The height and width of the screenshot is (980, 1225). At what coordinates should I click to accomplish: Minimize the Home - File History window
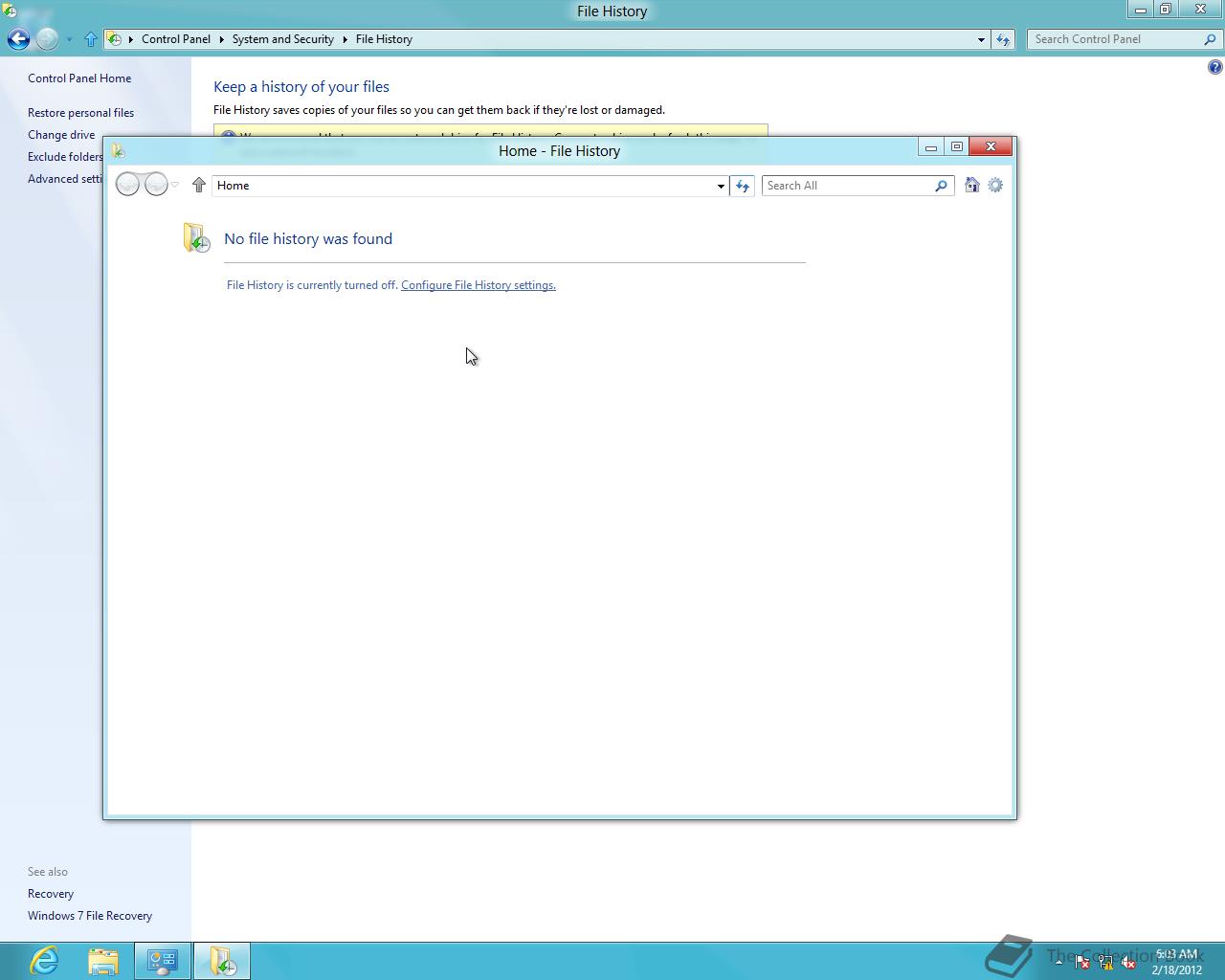pyautogui.click(x=930, y=146)
